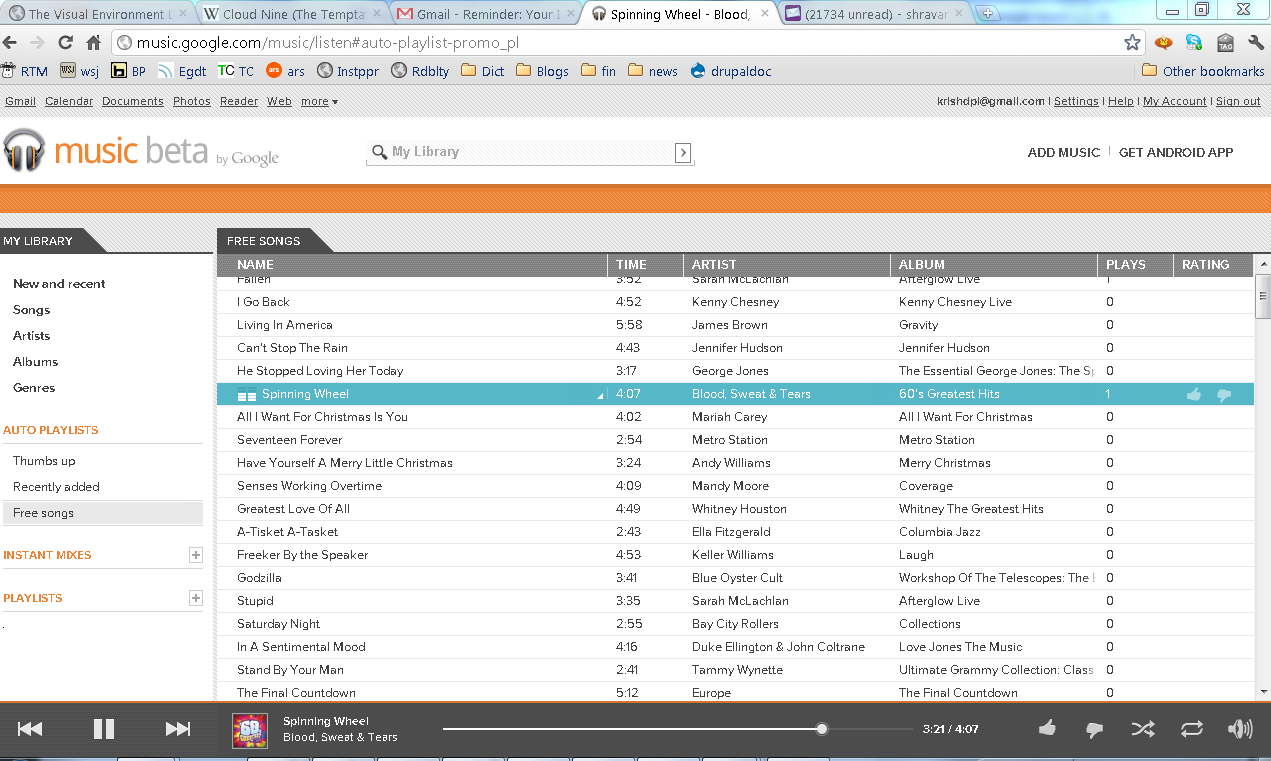Open the Thumbs up auto playlist
This screenshot has width=1271, height=761.
(44, 461)
